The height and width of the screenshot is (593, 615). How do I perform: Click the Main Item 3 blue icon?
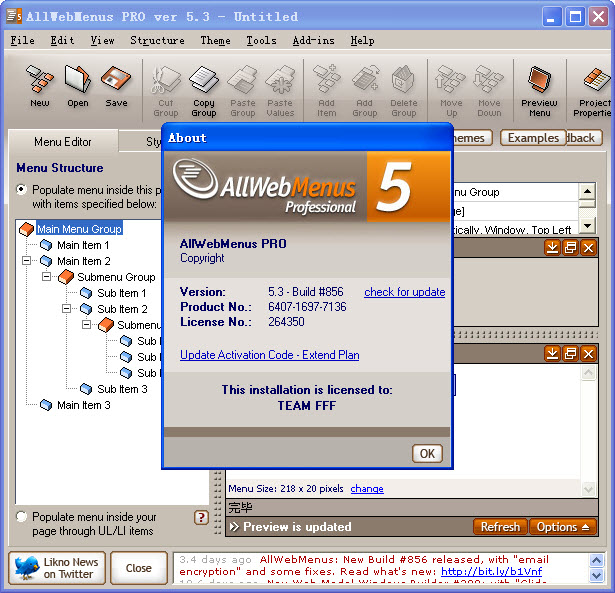tap(46, 405)
